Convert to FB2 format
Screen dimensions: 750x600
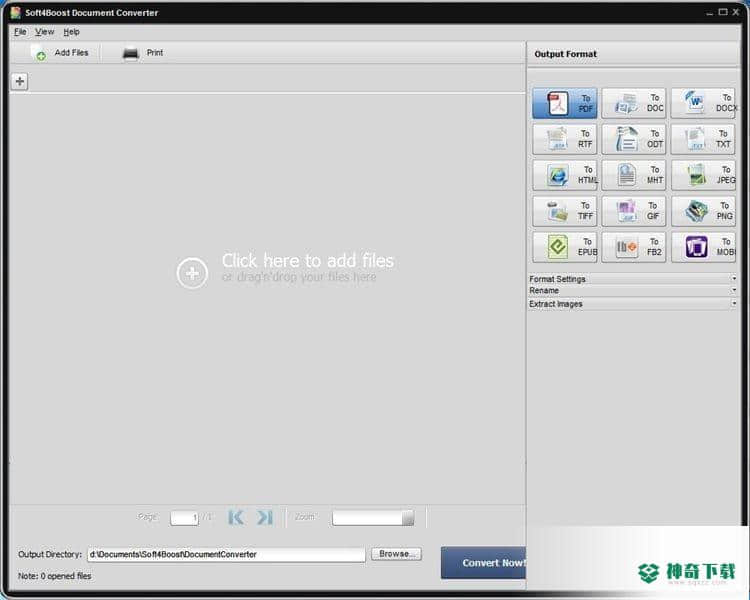coord(633,247)
